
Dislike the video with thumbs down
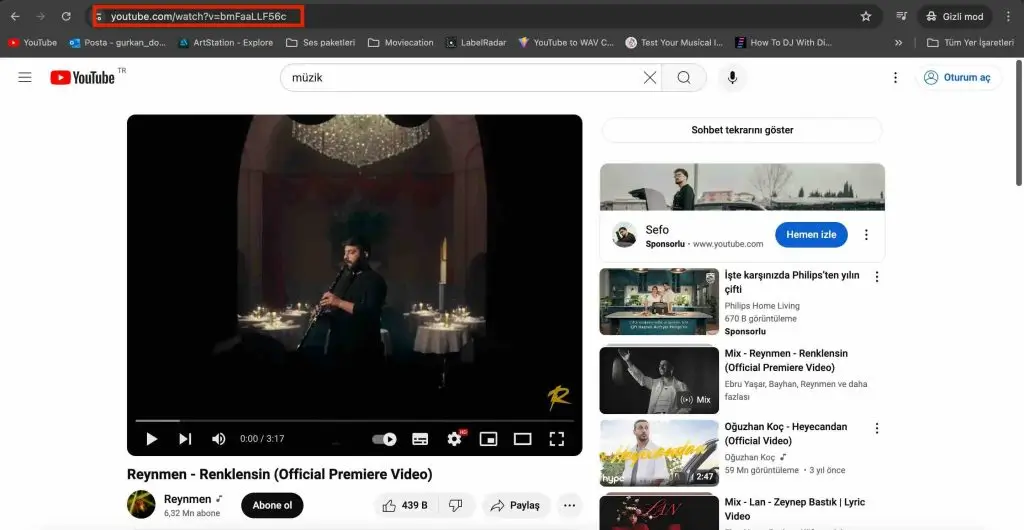455,505
